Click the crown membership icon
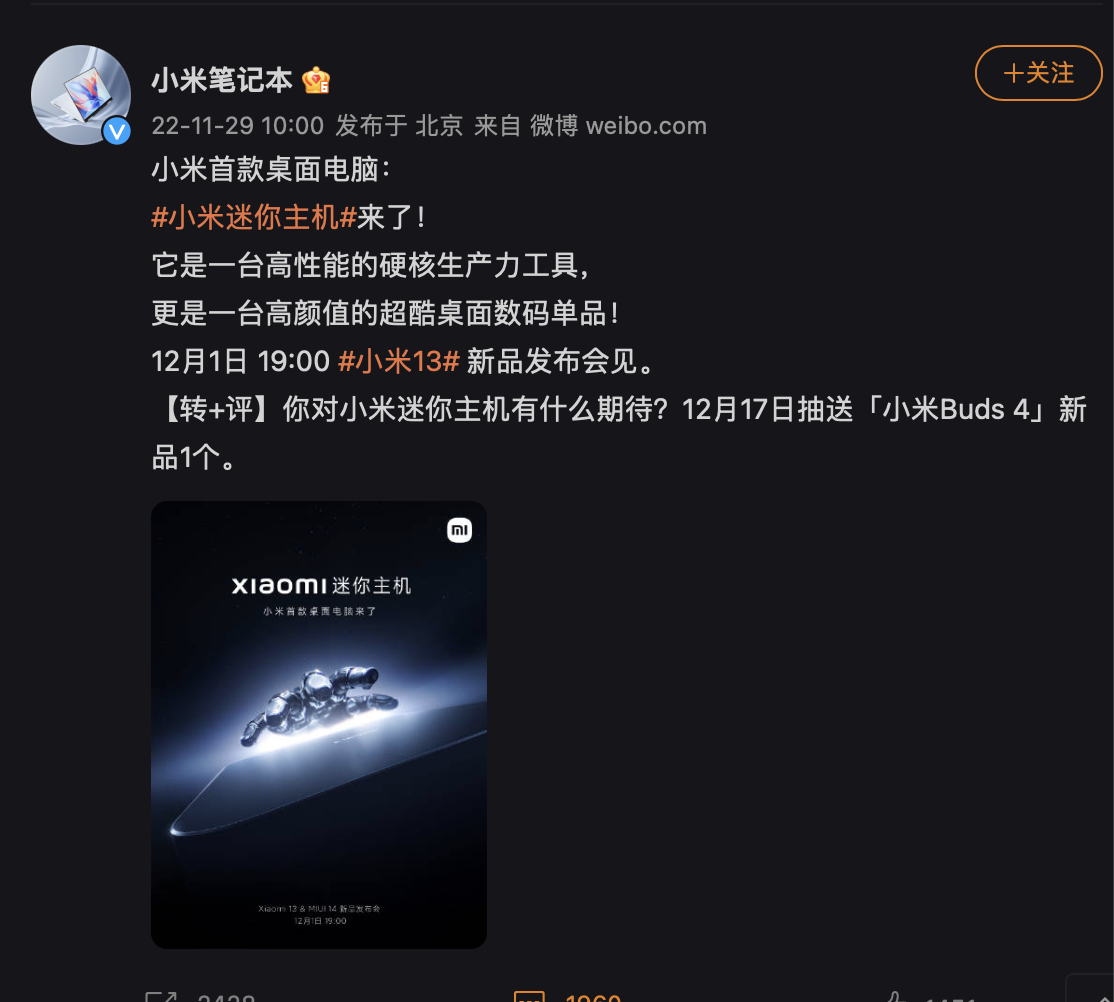1114x1002 pixels. tap(316, 80)
